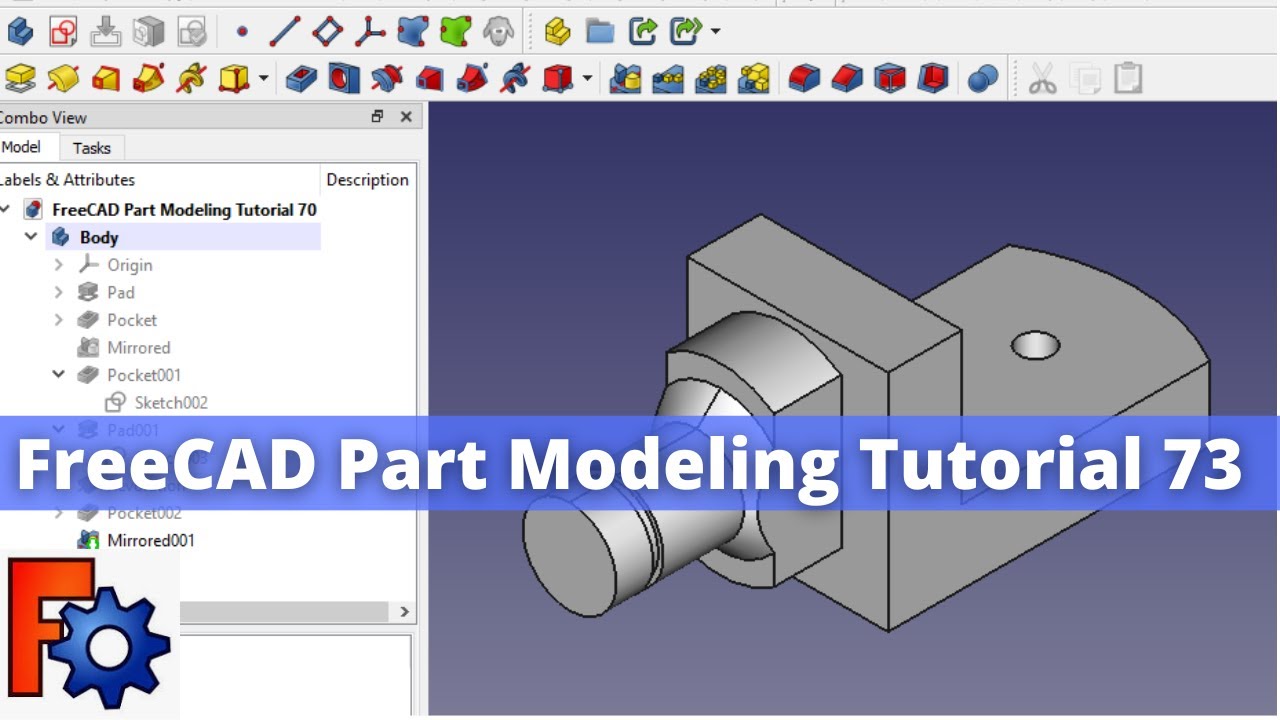
Task: Select the Body item in the tree
Action: (x=99, y=237)
